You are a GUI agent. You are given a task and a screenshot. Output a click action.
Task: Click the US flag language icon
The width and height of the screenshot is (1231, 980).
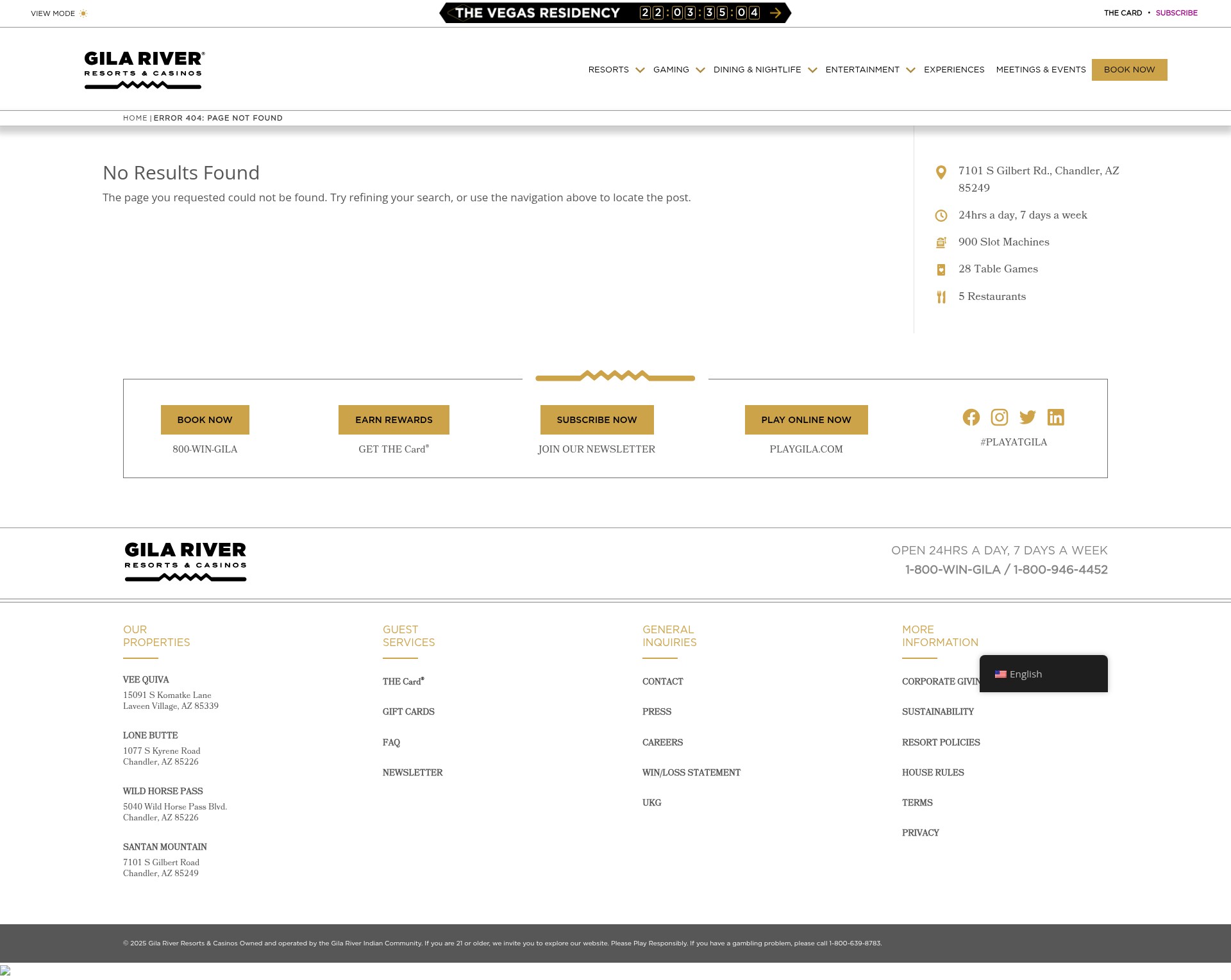(1000, 674)
